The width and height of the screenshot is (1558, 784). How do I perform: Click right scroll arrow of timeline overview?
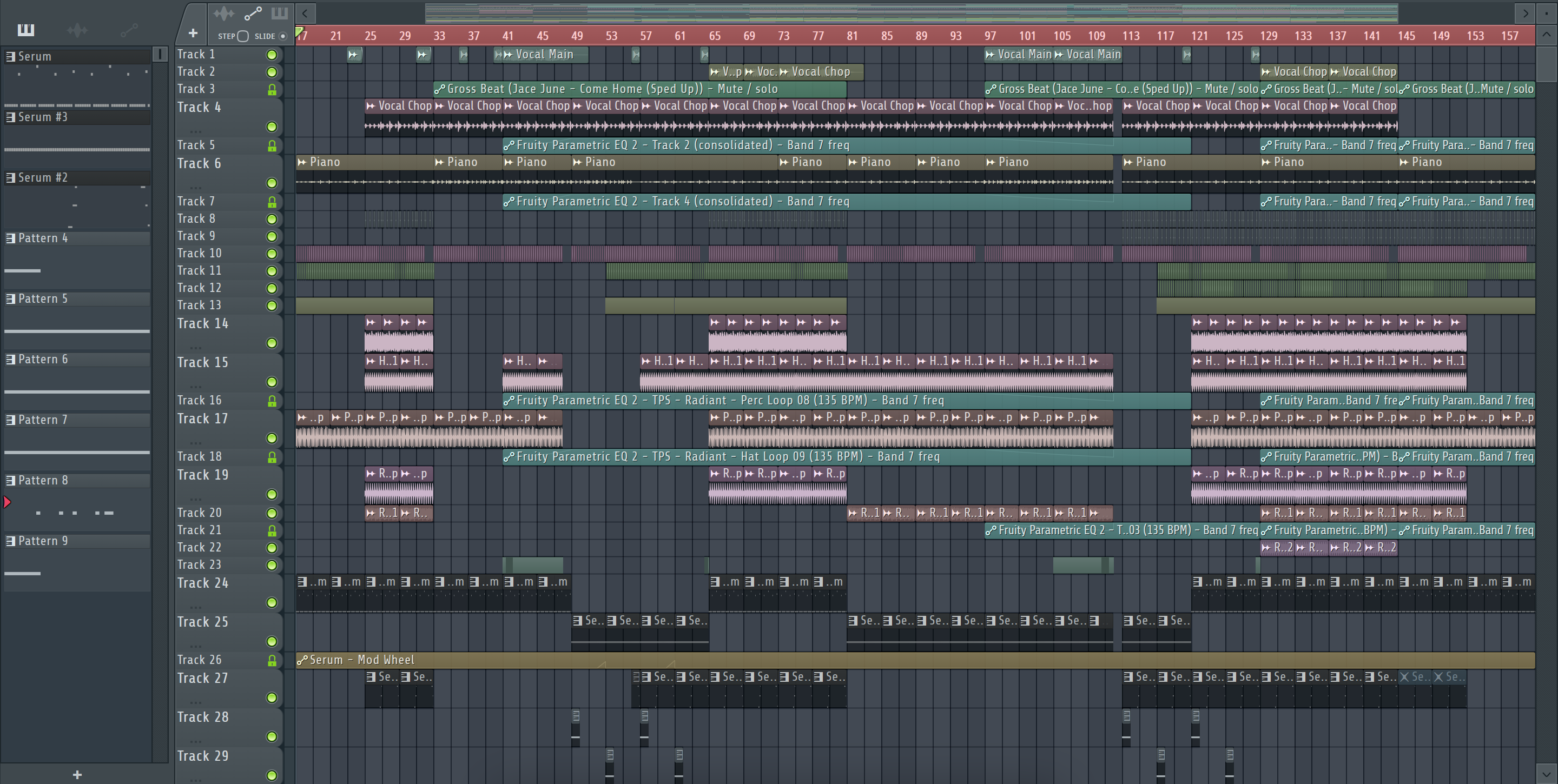[x=1525, y=12]
